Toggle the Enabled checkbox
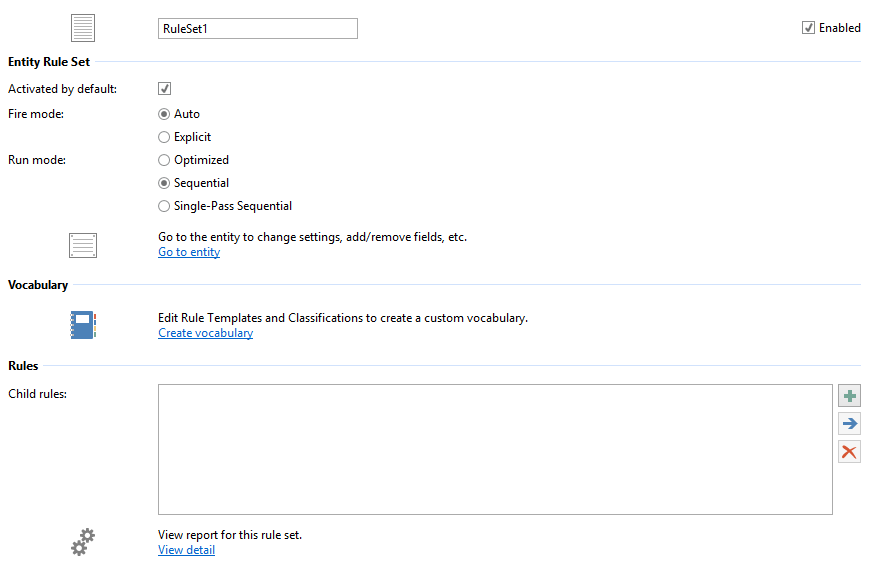Viewport: 870px width, 577px height. [x=808, y=28]
